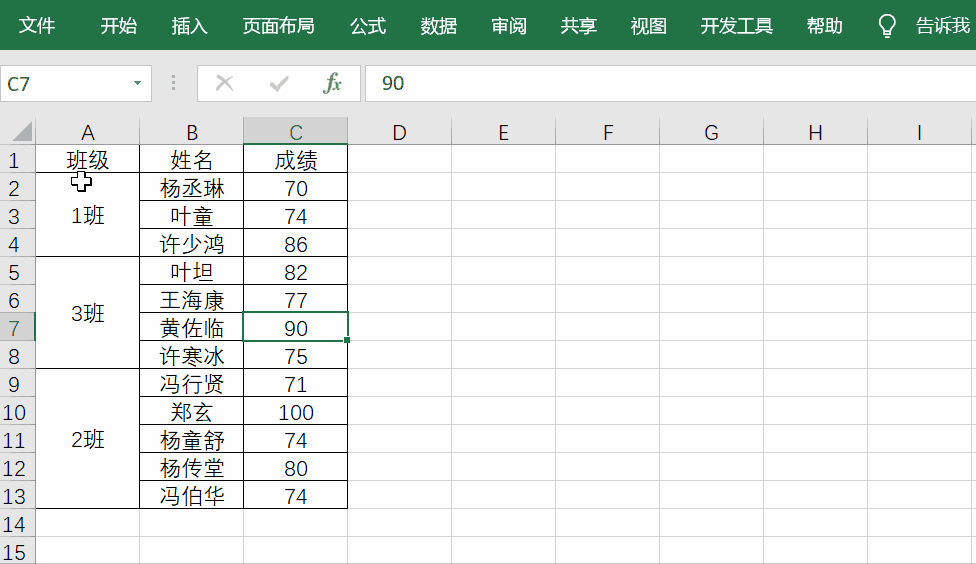Click the three-dot formula bar handle
This screenshot has width=976, height=564.
pos(174,83)
